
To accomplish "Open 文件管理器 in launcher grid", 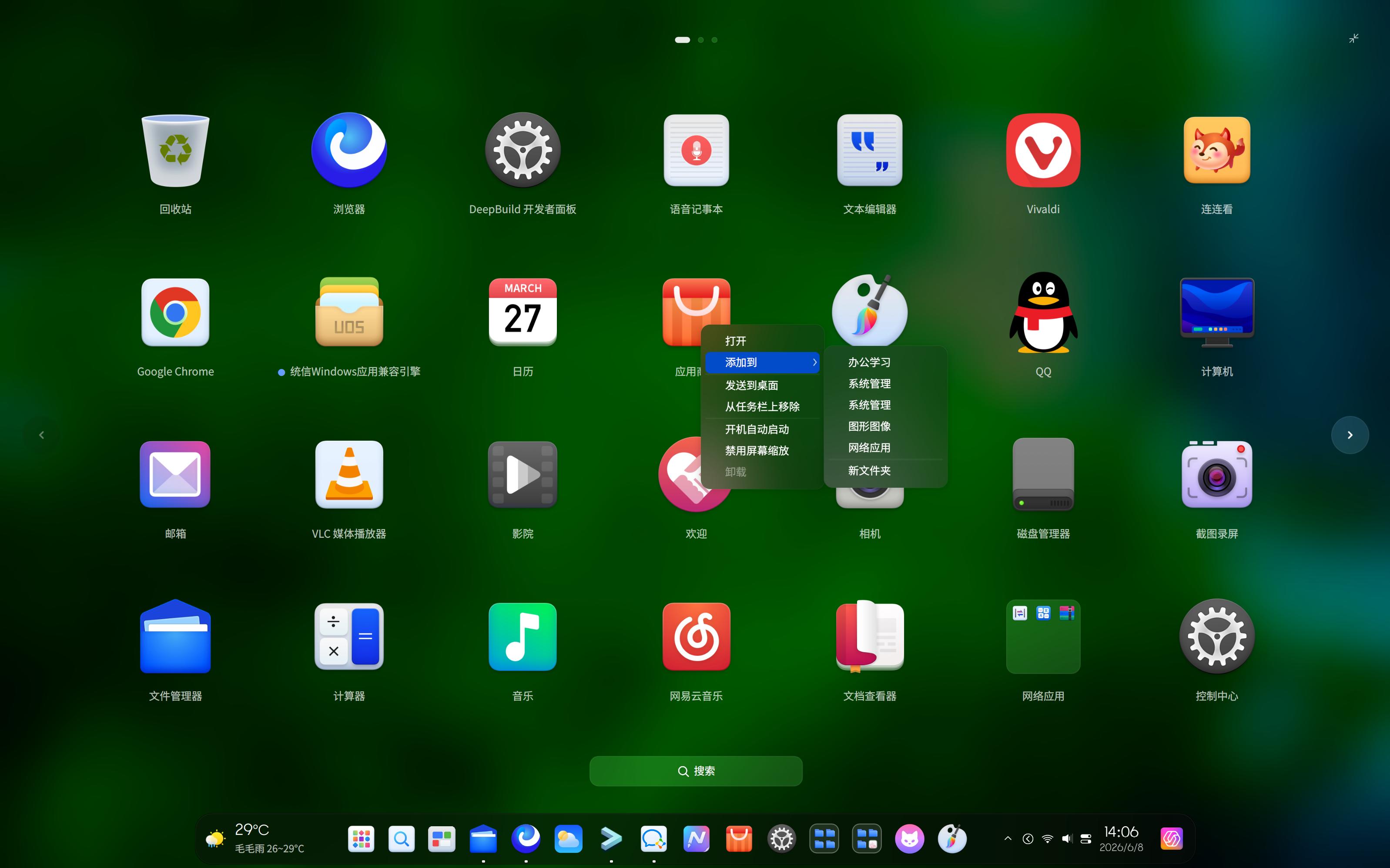I will 175,636.
